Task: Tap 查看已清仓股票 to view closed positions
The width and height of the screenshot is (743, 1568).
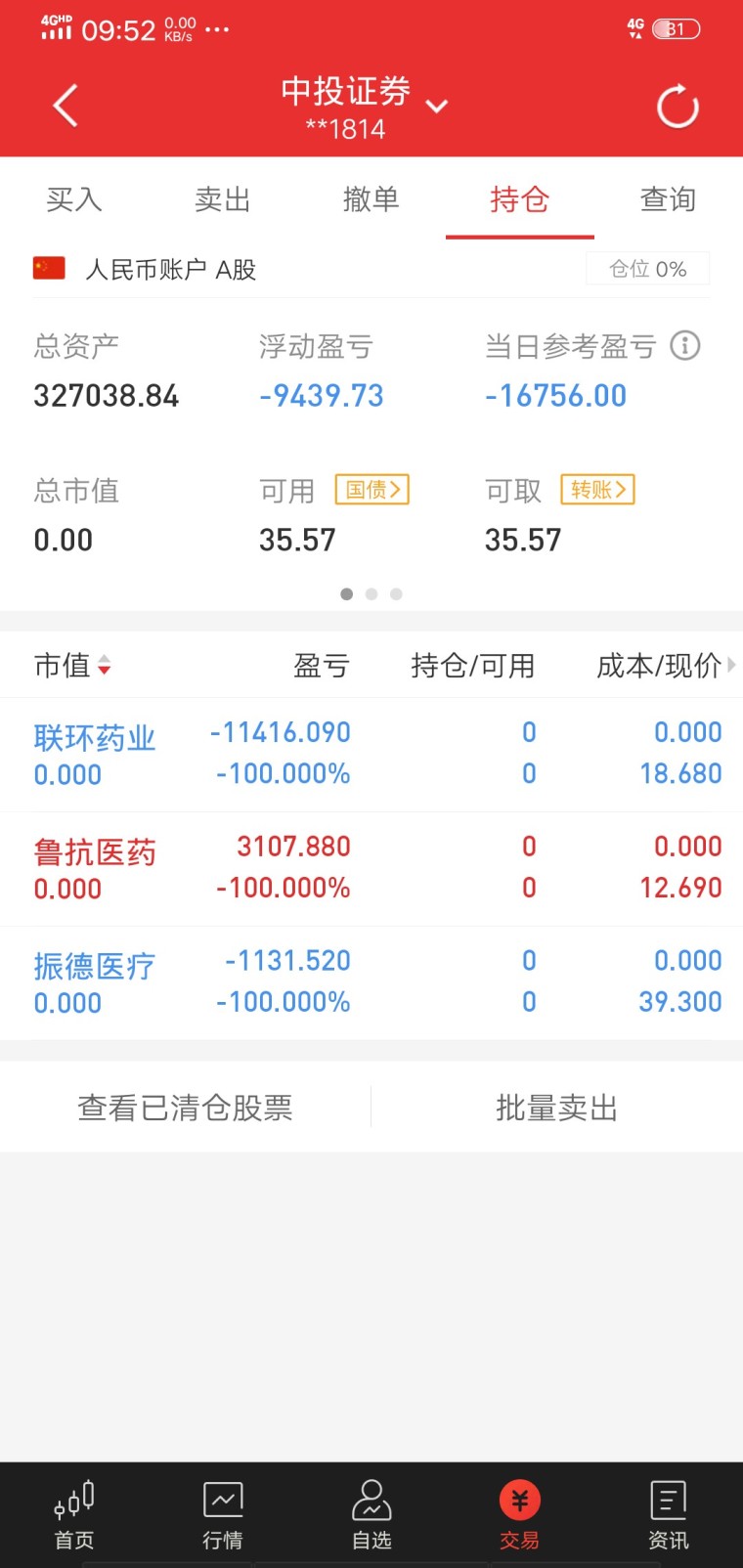Action: coord(185,1107)
